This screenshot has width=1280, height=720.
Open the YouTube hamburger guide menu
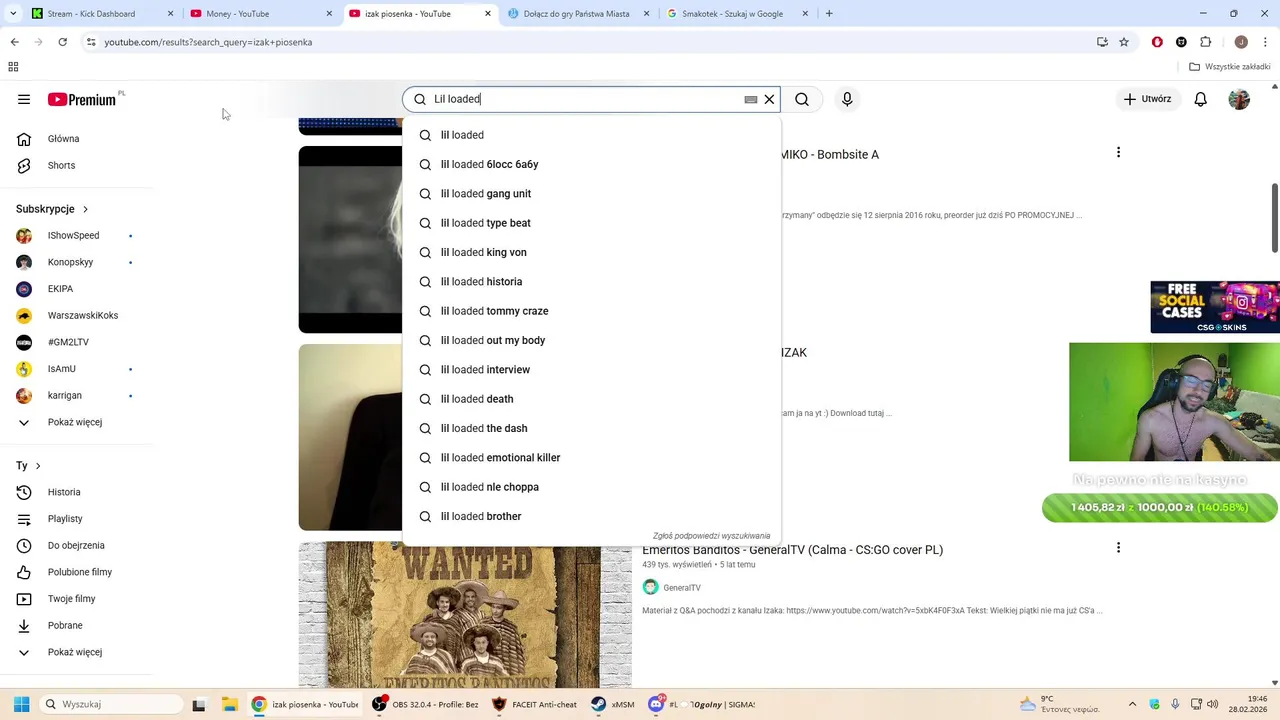click(x=24, y=99)
